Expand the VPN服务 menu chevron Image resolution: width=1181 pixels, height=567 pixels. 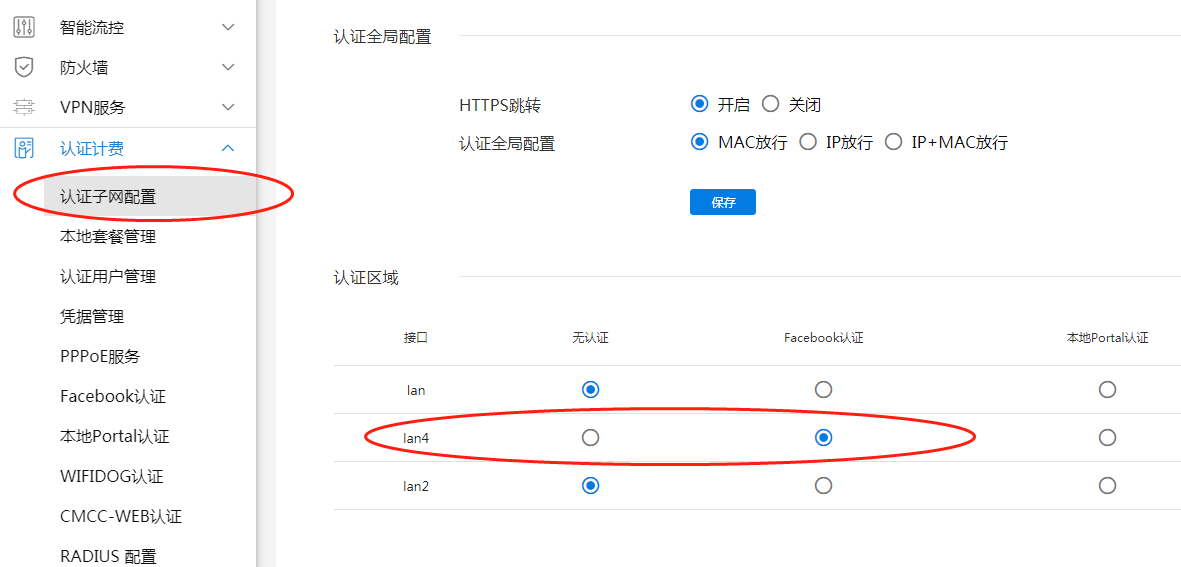[228, 107]
